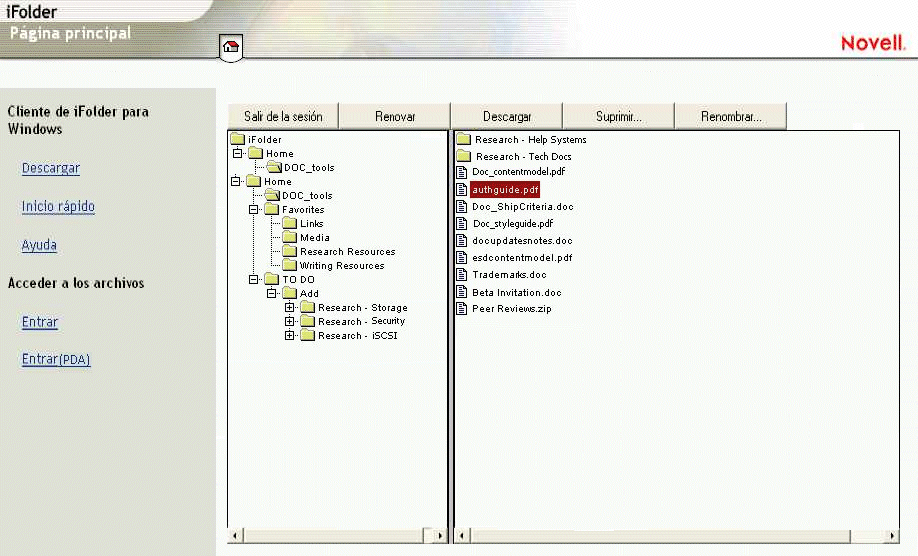Click the file pane horizontal scrollbar thumb
Screen dimensions: 918x556
[x=660, y=535]
